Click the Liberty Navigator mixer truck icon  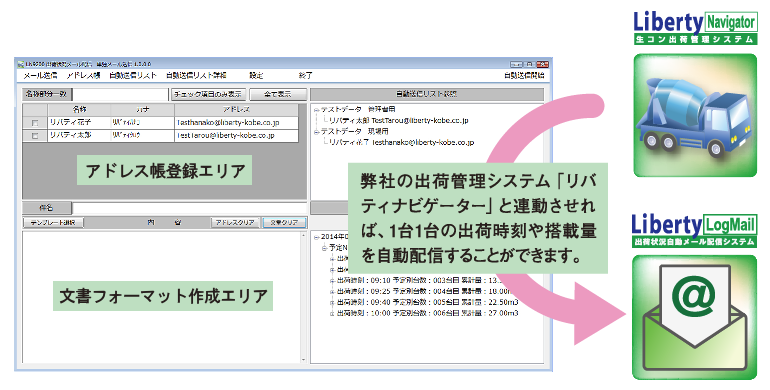click(x=695, y=115)
